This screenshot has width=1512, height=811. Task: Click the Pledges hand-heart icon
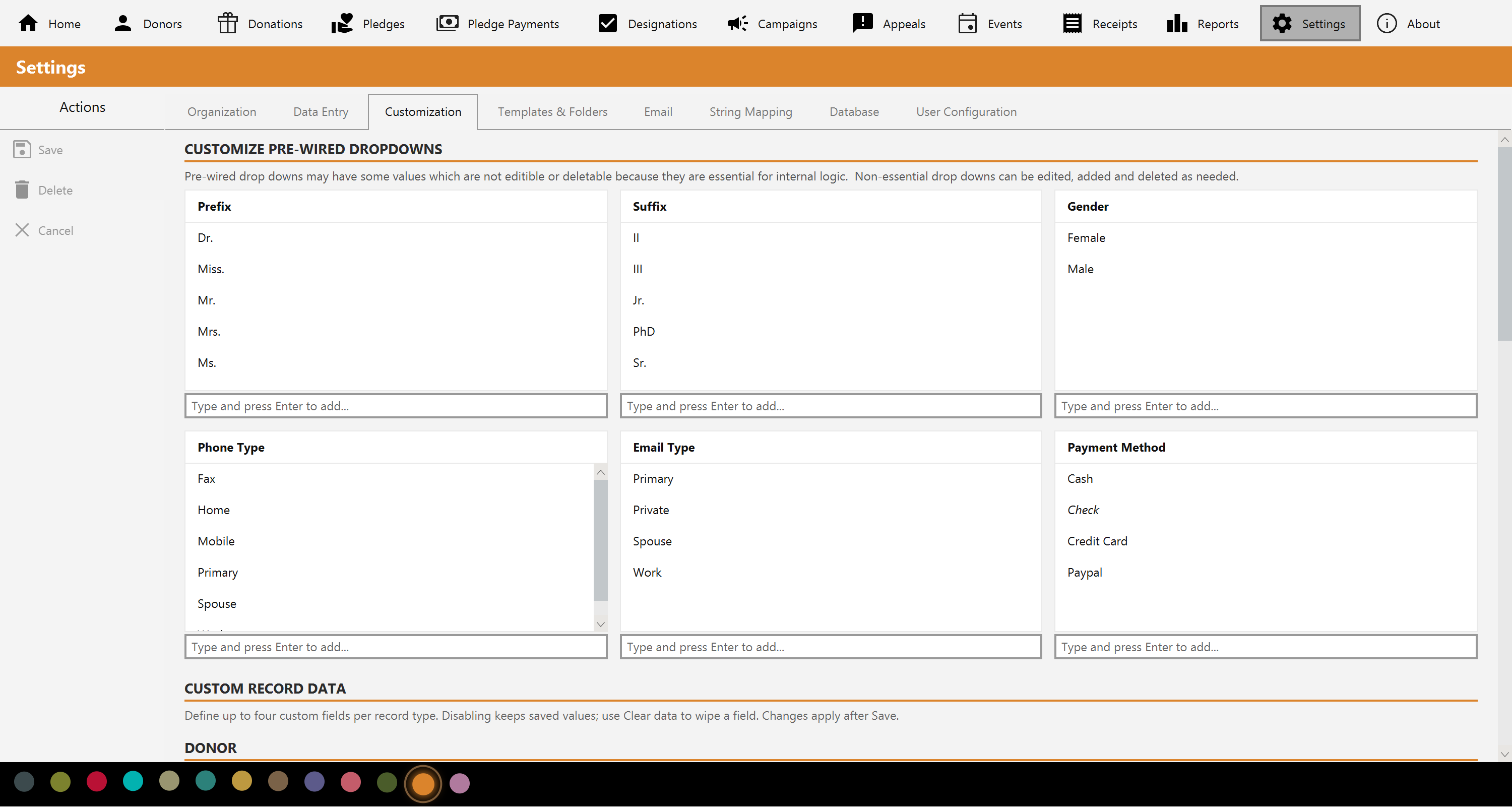(342, 24)
